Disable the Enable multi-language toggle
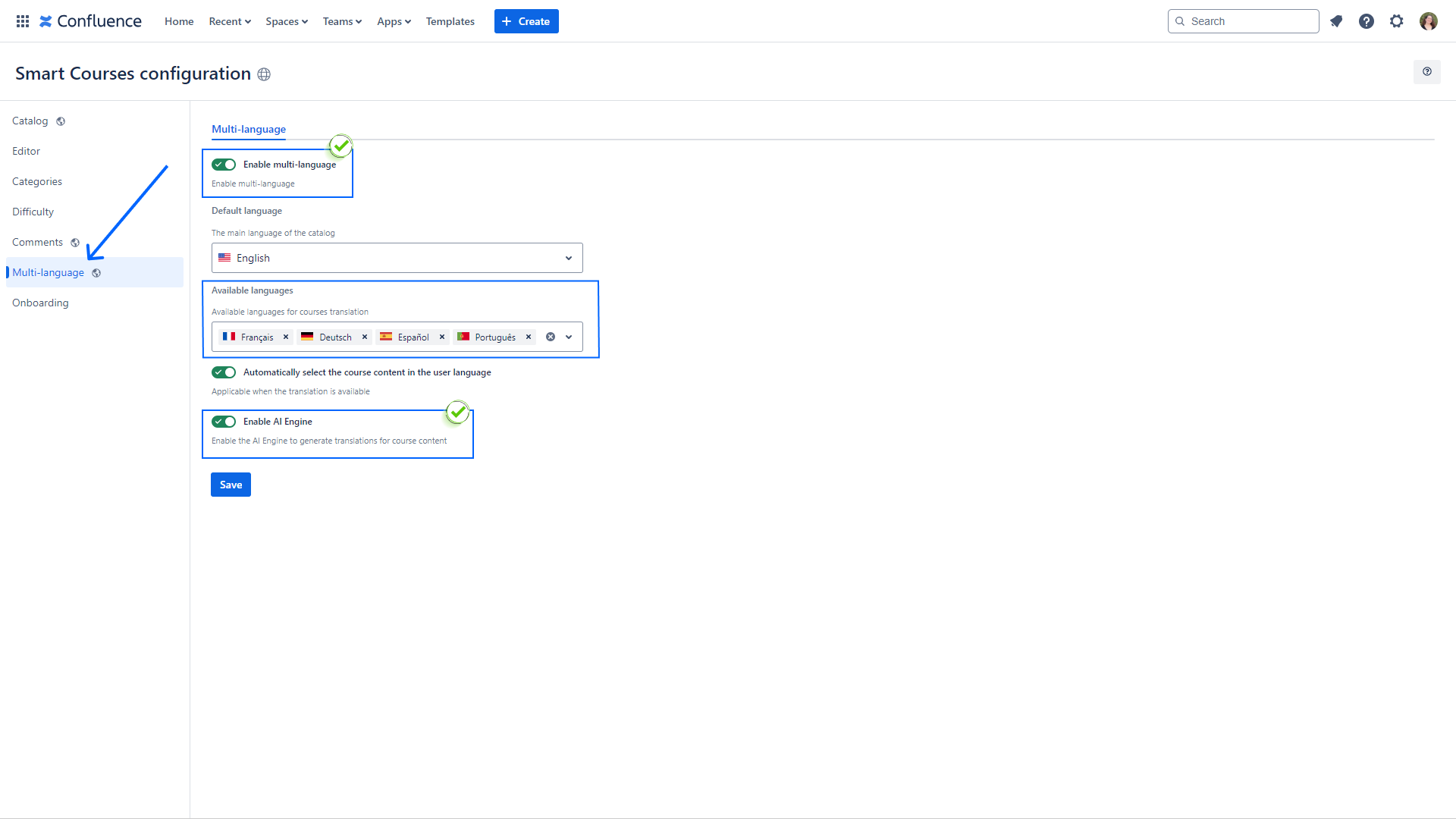 (x=223, y=164)
